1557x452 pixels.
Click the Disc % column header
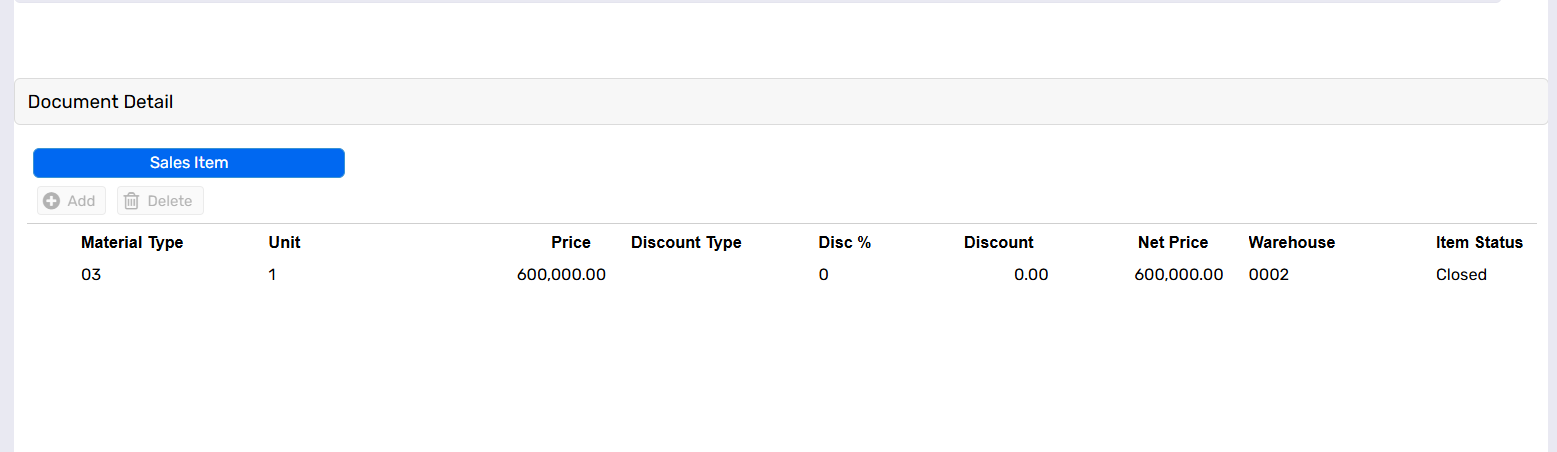point(845,242)
